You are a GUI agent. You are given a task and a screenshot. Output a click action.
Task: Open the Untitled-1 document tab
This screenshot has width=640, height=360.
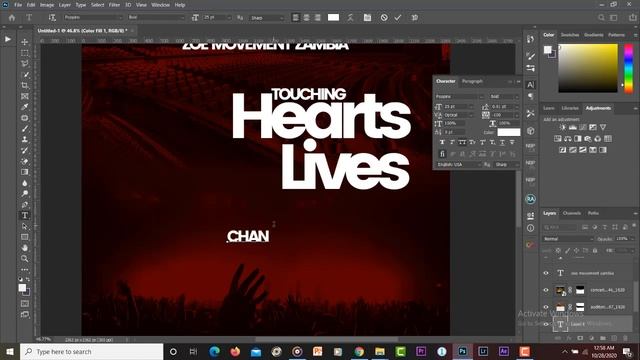[82, 31]
